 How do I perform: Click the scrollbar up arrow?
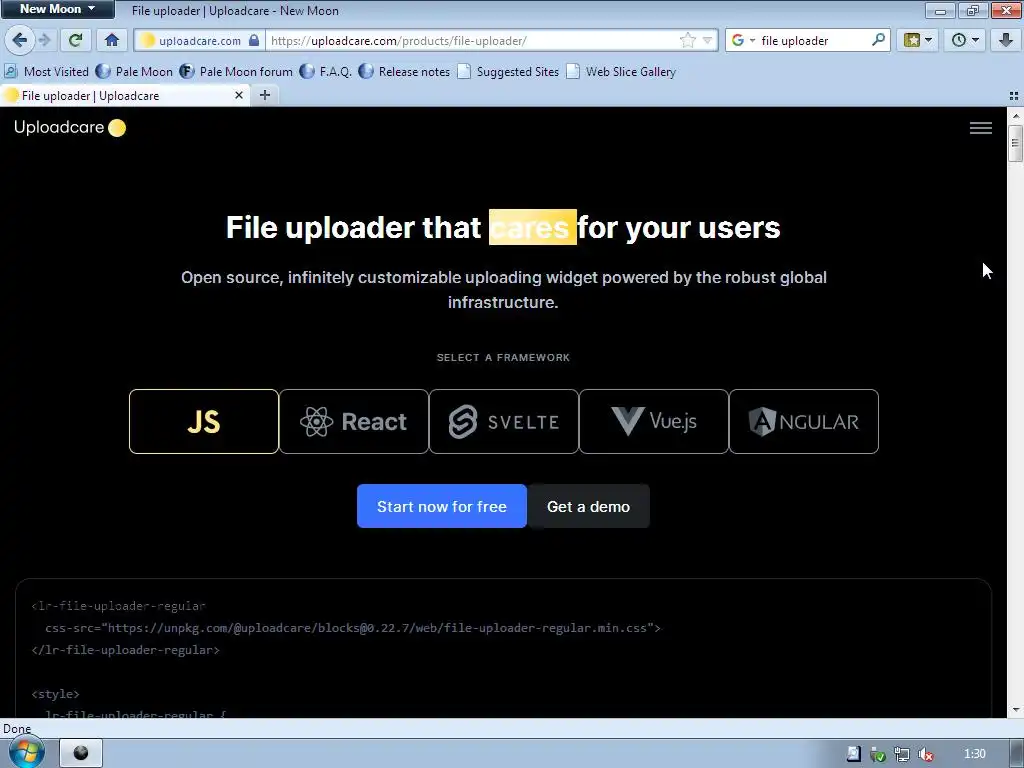[x=1015, y=116]
